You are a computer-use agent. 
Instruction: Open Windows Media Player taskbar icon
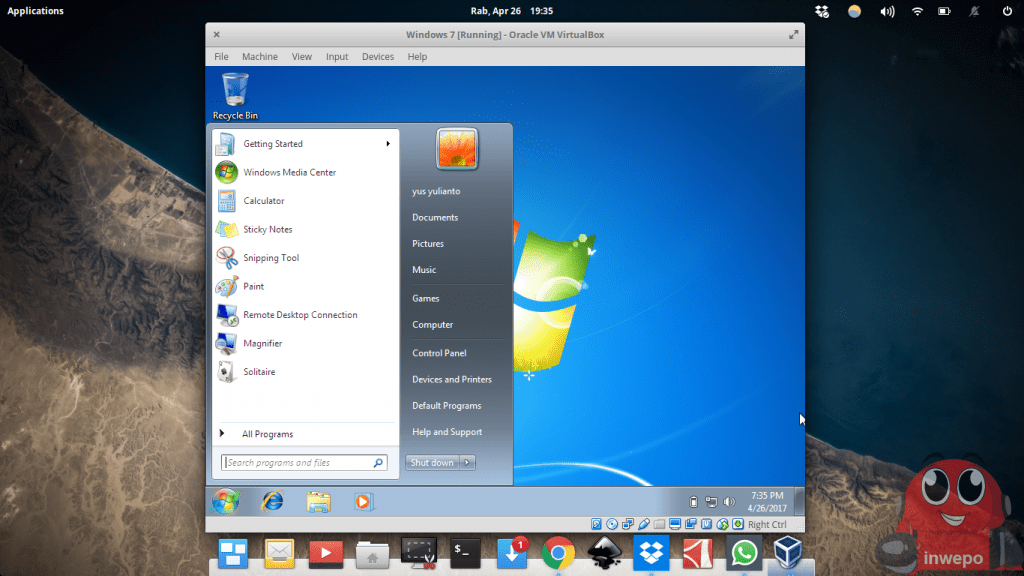pyautogui.click(x=364, y=501)
